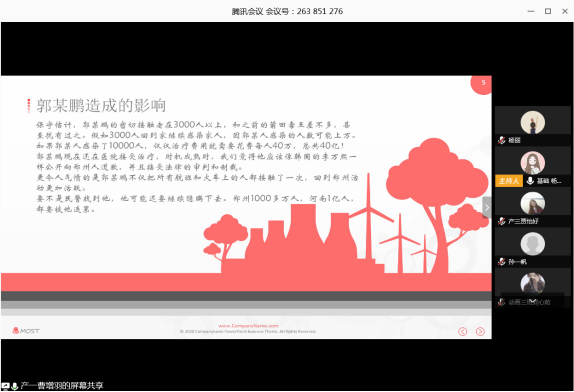Click the active microphone icon next to the host name
The height and width of the screenshot is (392, 574).
(530, 180)
